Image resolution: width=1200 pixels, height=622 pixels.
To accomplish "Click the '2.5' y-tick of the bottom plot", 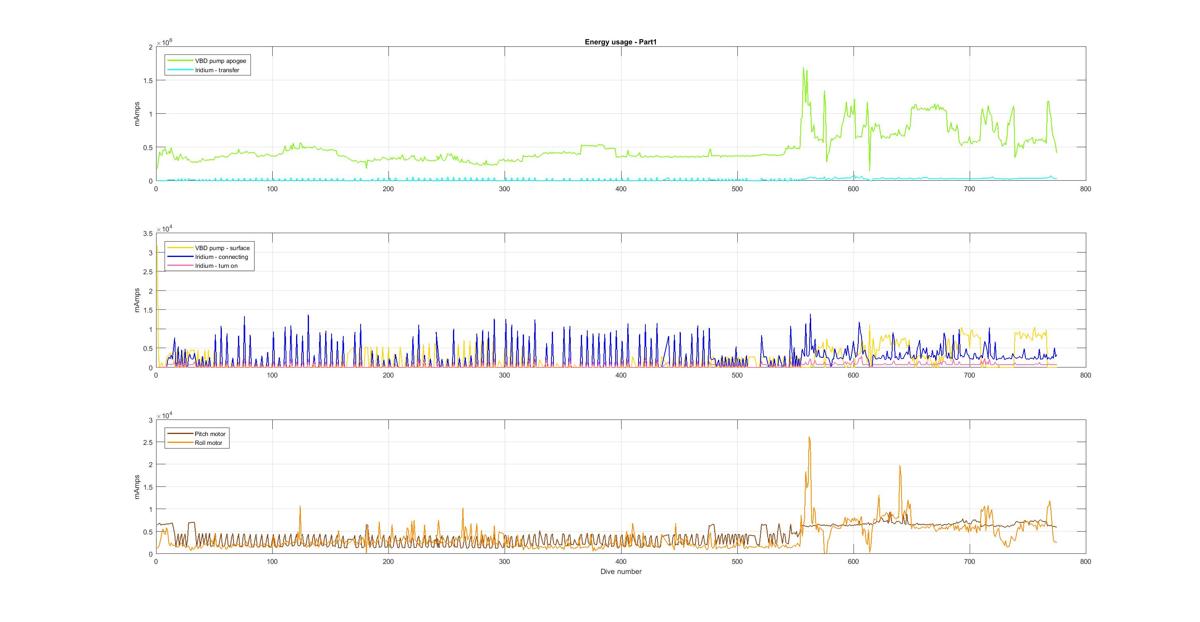I will click(x=147, y=442).
